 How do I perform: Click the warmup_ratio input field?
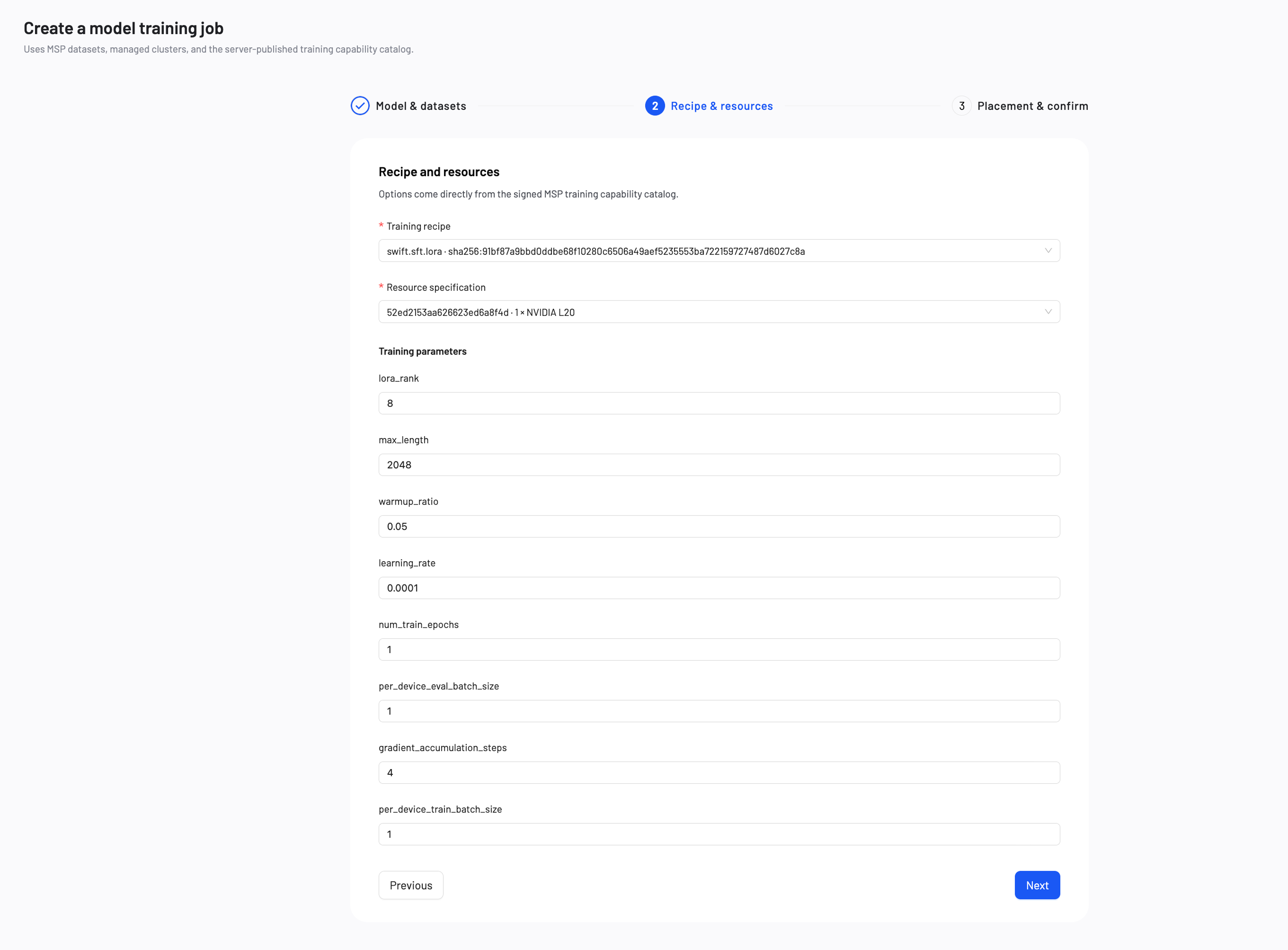pyautogui.click(x=719, y=526)
